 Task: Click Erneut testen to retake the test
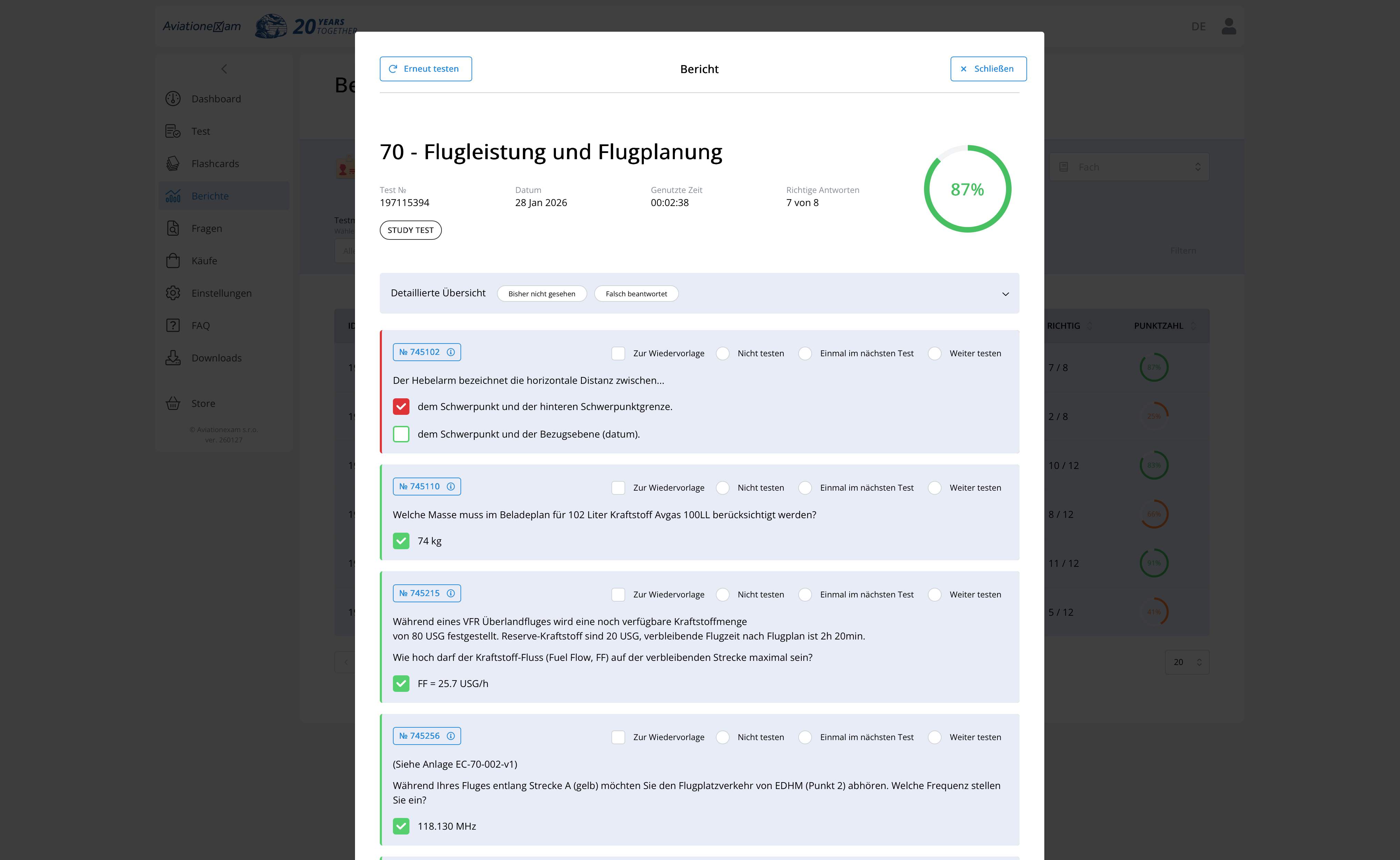pos(426,68)
